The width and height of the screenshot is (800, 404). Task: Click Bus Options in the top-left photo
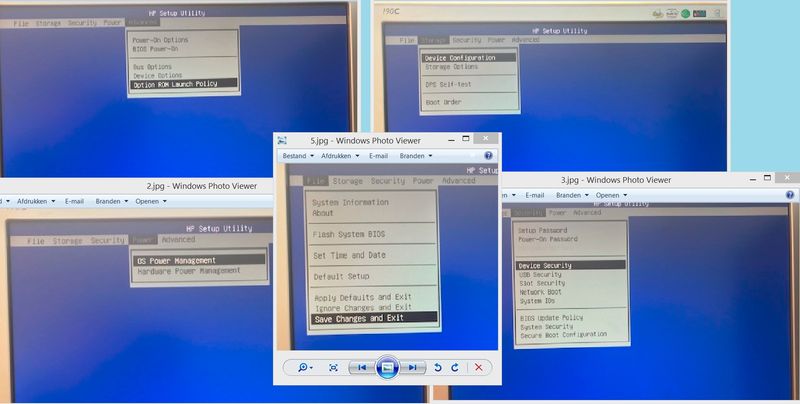tap(153, 67)
